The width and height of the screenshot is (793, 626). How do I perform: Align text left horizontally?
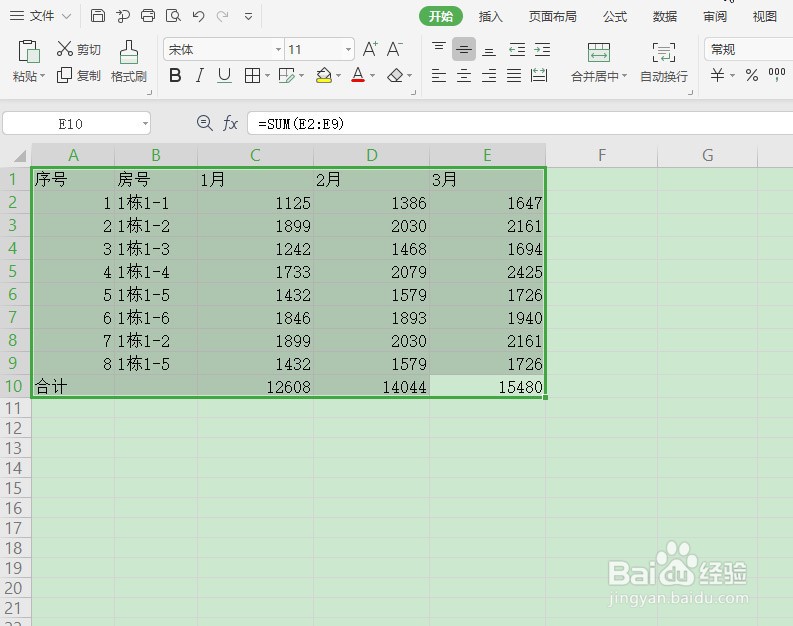click(x=438, y=76)
